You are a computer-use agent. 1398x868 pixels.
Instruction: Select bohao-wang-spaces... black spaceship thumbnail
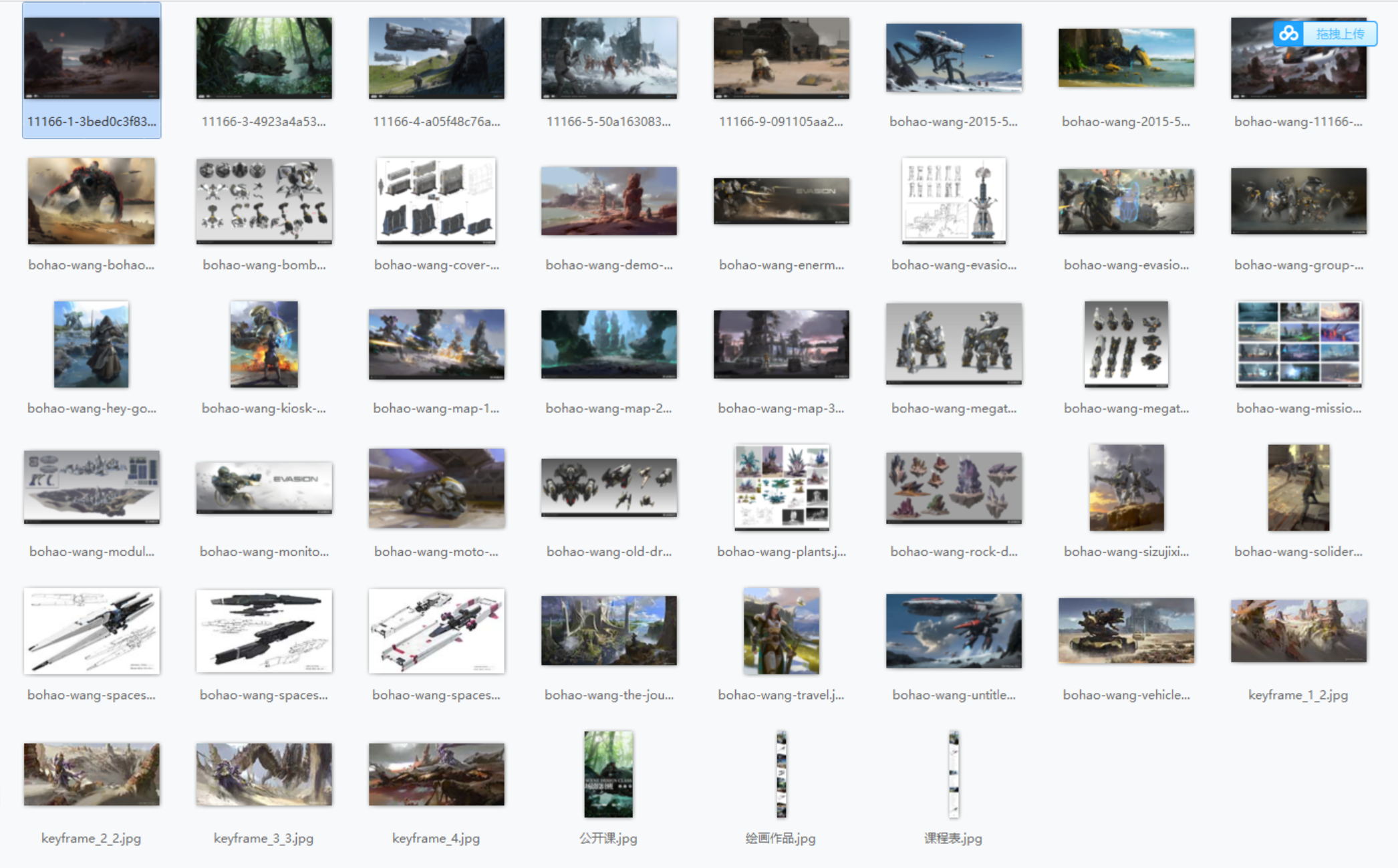pyautogui.click(x=264, y=631)
